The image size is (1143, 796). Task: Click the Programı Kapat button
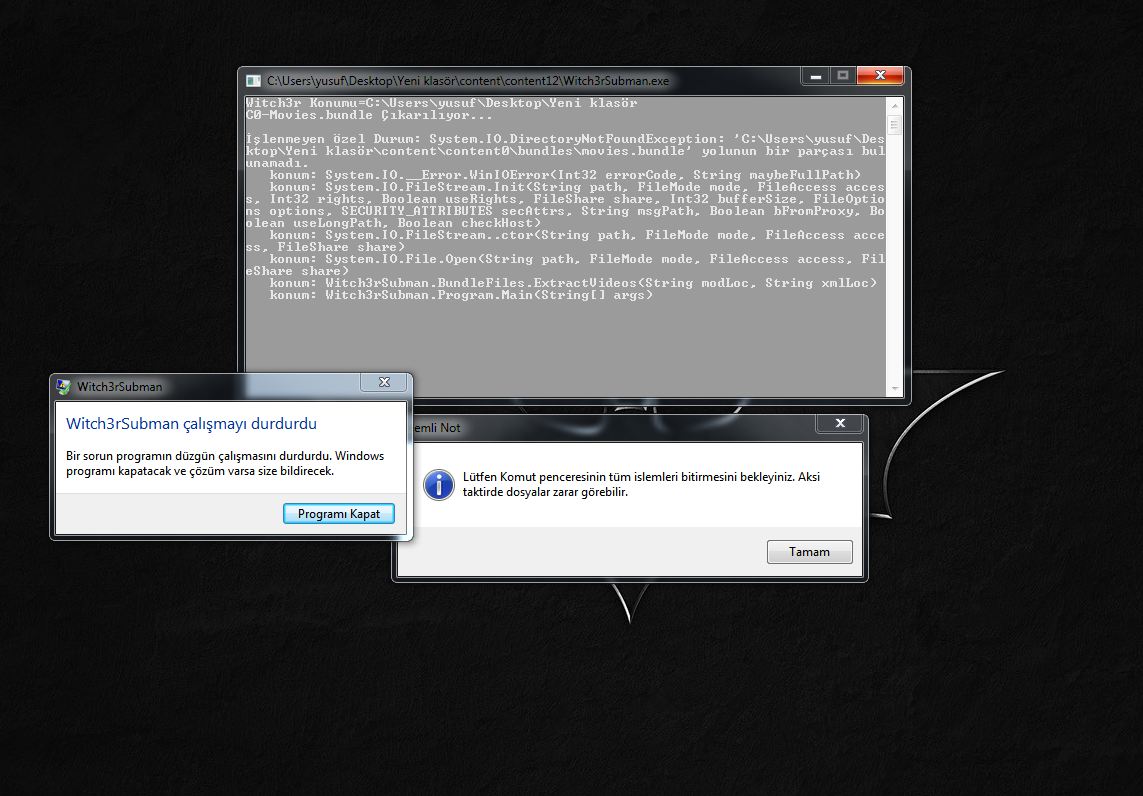[339, 514]
